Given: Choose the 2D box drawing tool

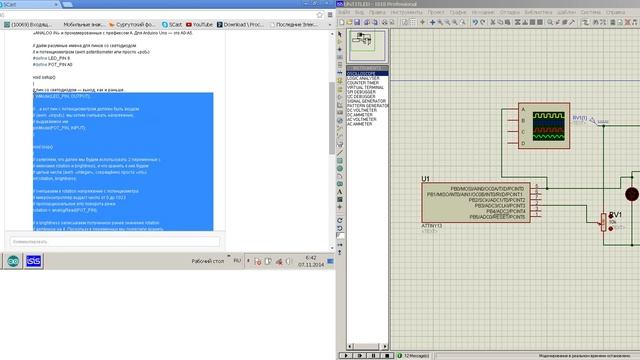Looking at the screenshot, I should click(340, 160).
